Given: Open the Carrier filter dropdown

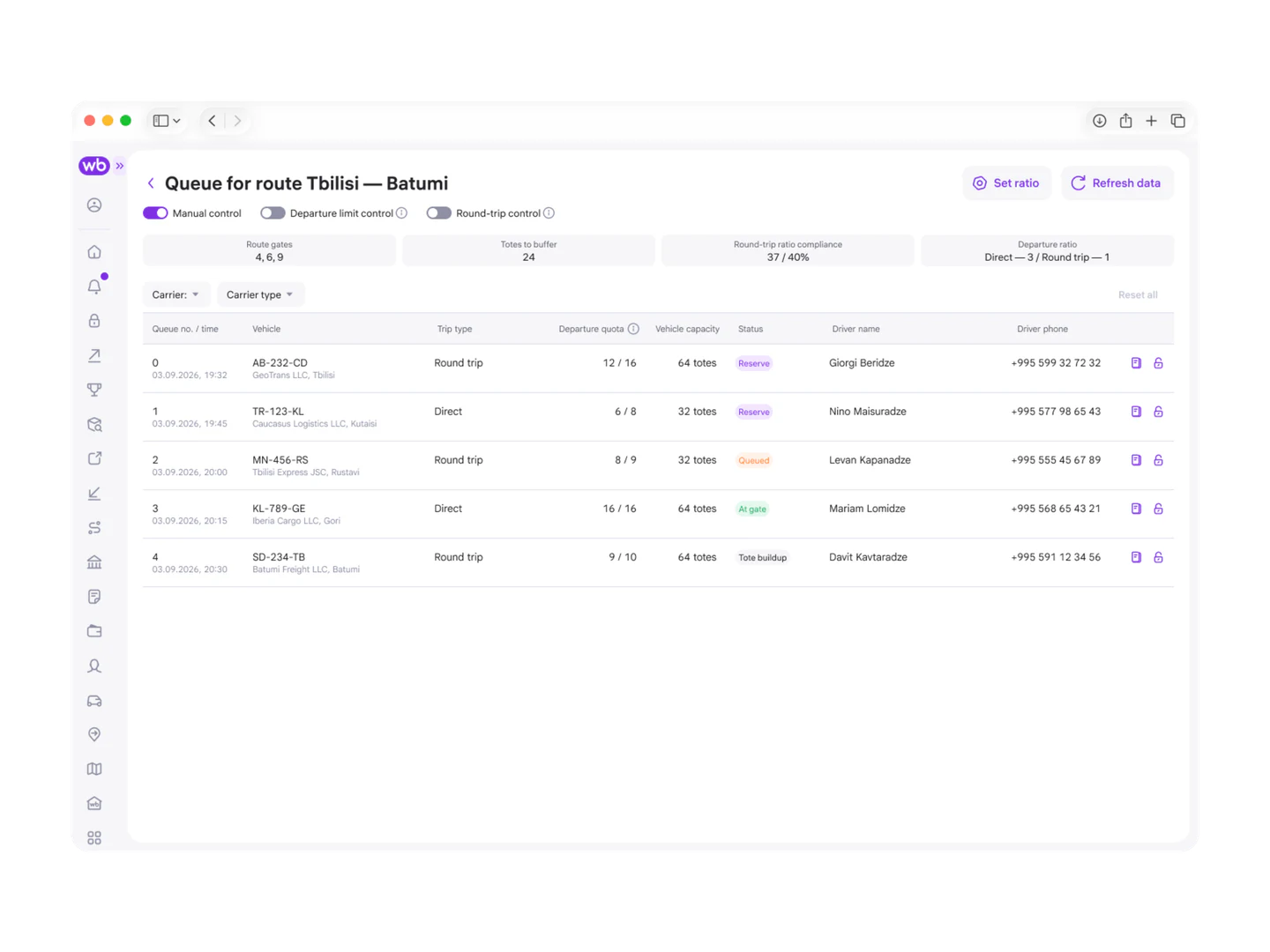Looking at the screenshot, I should point(176,294).
